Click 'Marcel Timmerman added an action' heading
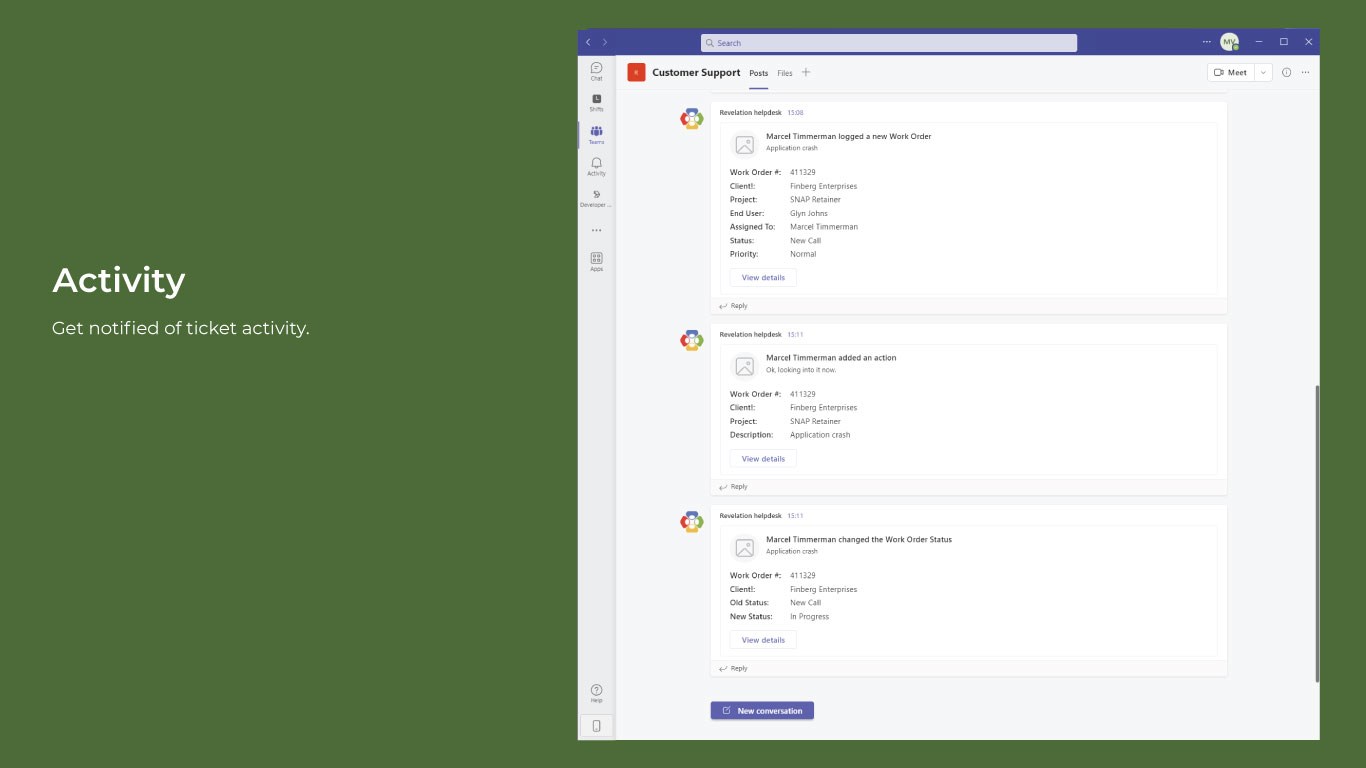 click(x=831, y=358)
